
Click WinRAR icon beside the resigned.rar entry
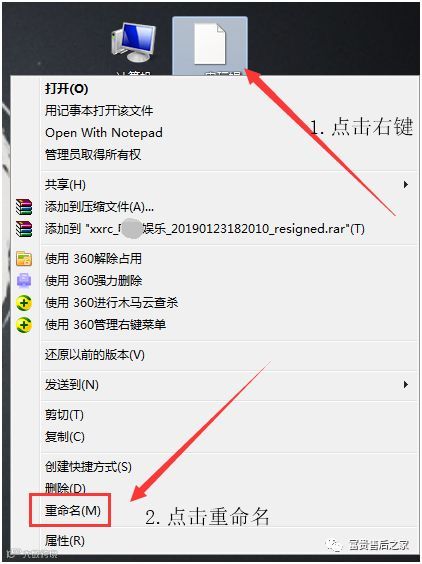(24, 229)
